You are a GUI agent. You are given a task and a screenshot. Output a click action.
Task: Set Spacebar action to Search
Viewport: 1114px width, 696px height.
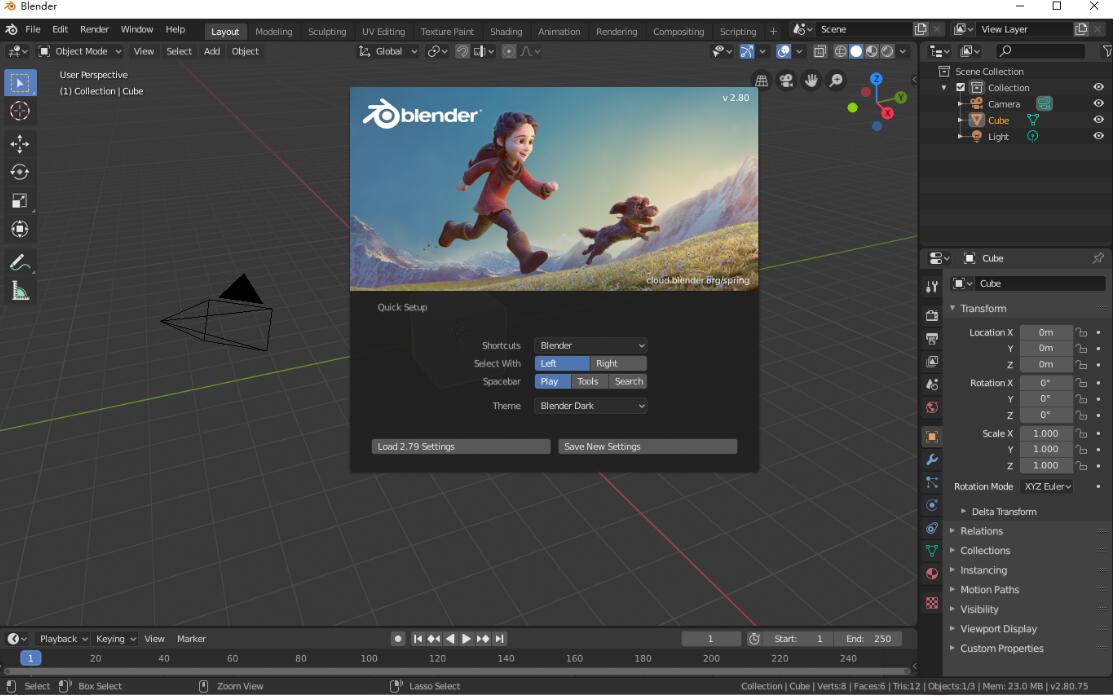628,381
